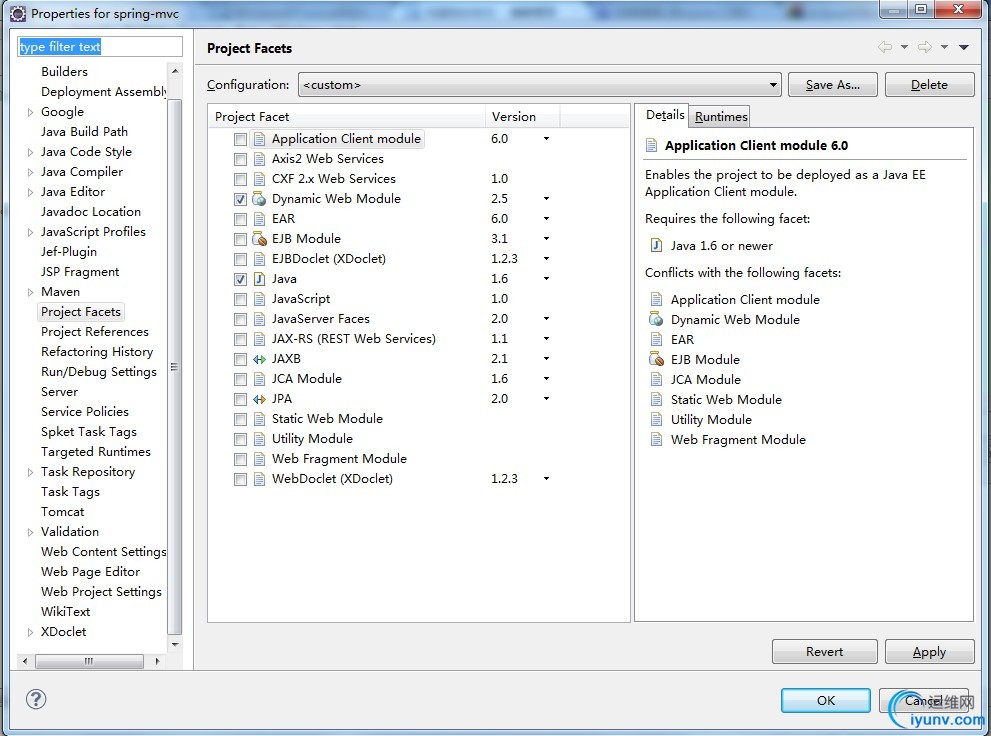The image size is (991, 736).
Task: Enable the Application Client module facet
Action: pos(240,139)
